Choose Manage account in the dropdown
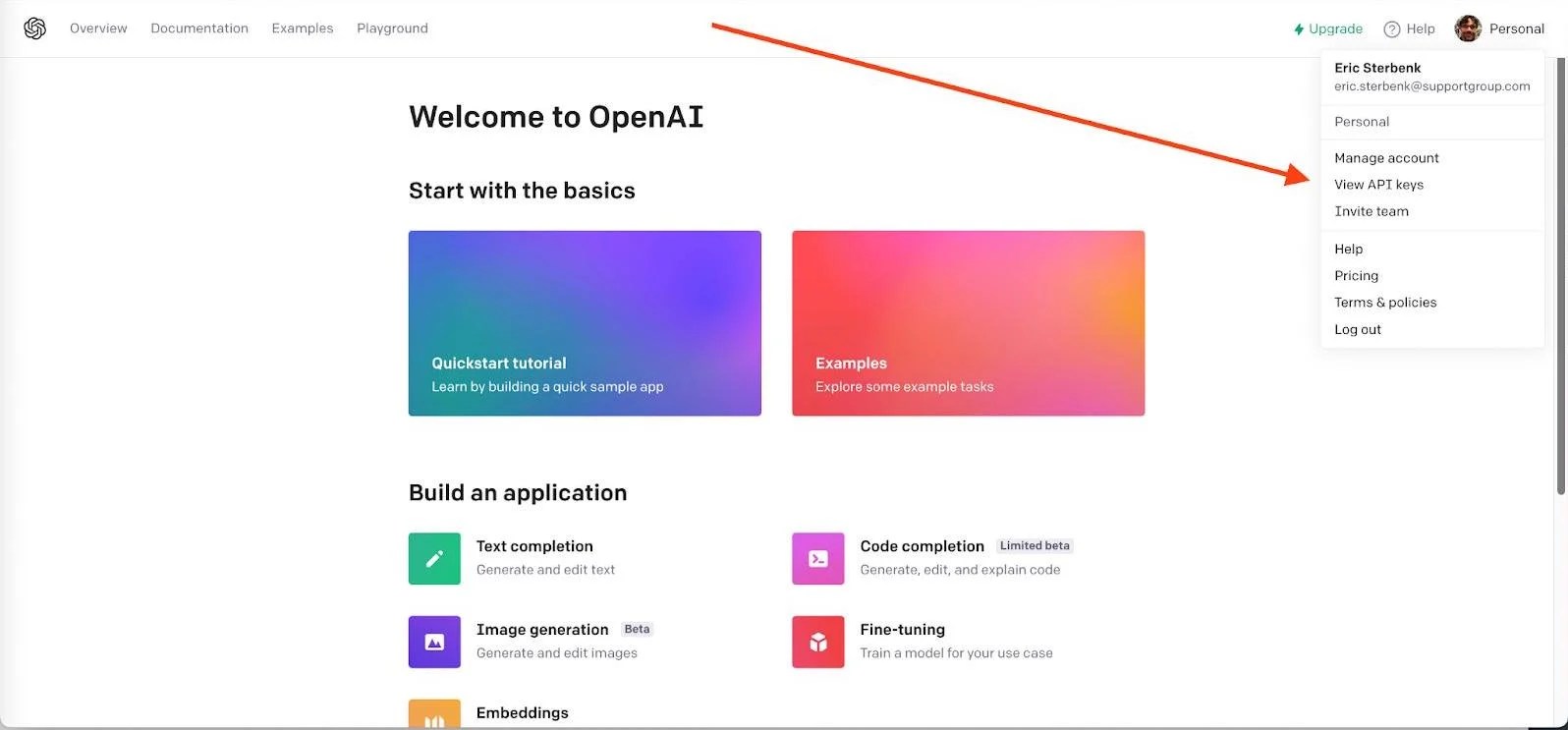The image size is (1568, 730). [x=1385, y=157]
